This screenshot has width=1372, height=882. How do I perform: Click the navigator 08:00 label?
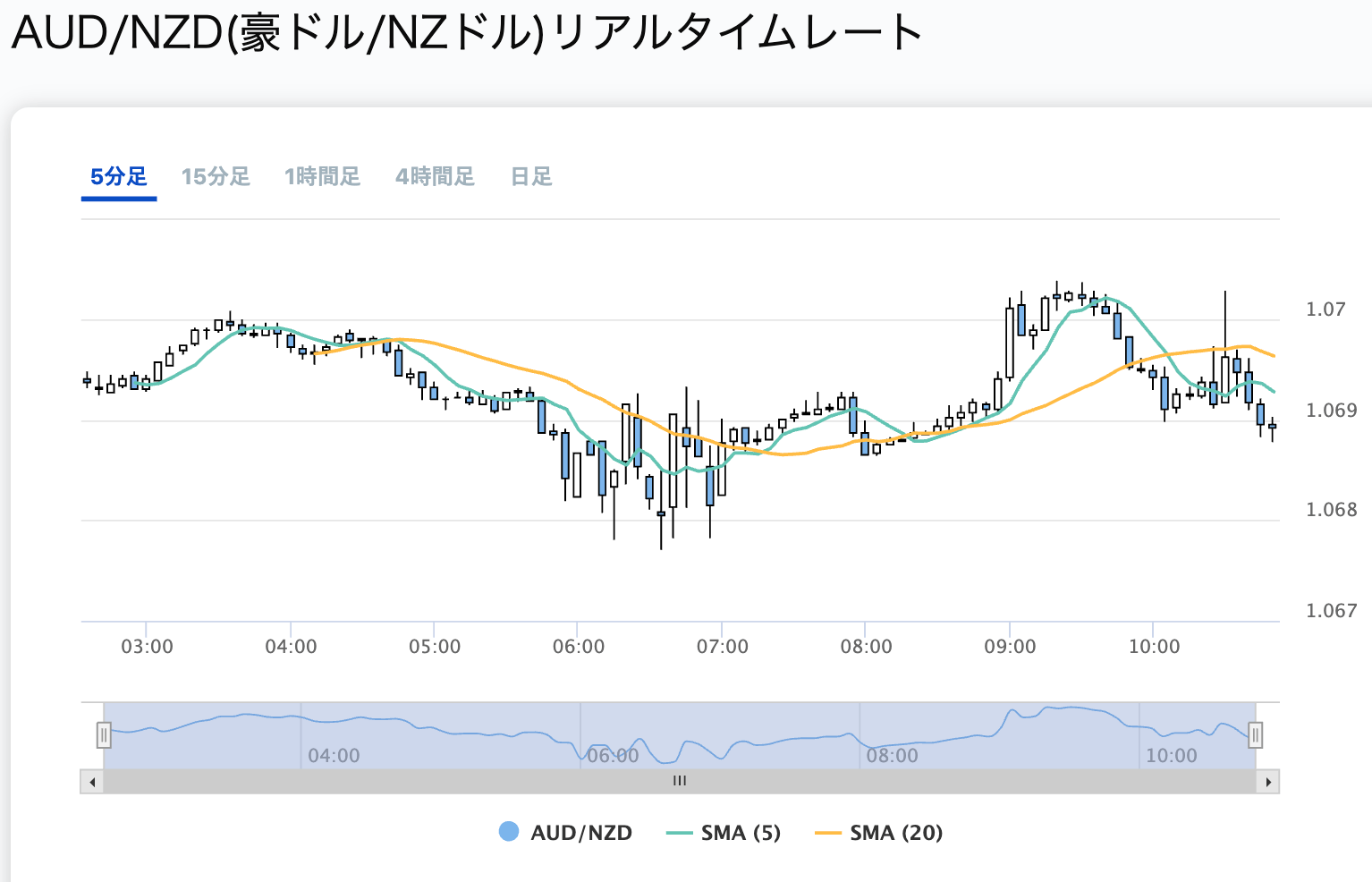tap(893, 756)
